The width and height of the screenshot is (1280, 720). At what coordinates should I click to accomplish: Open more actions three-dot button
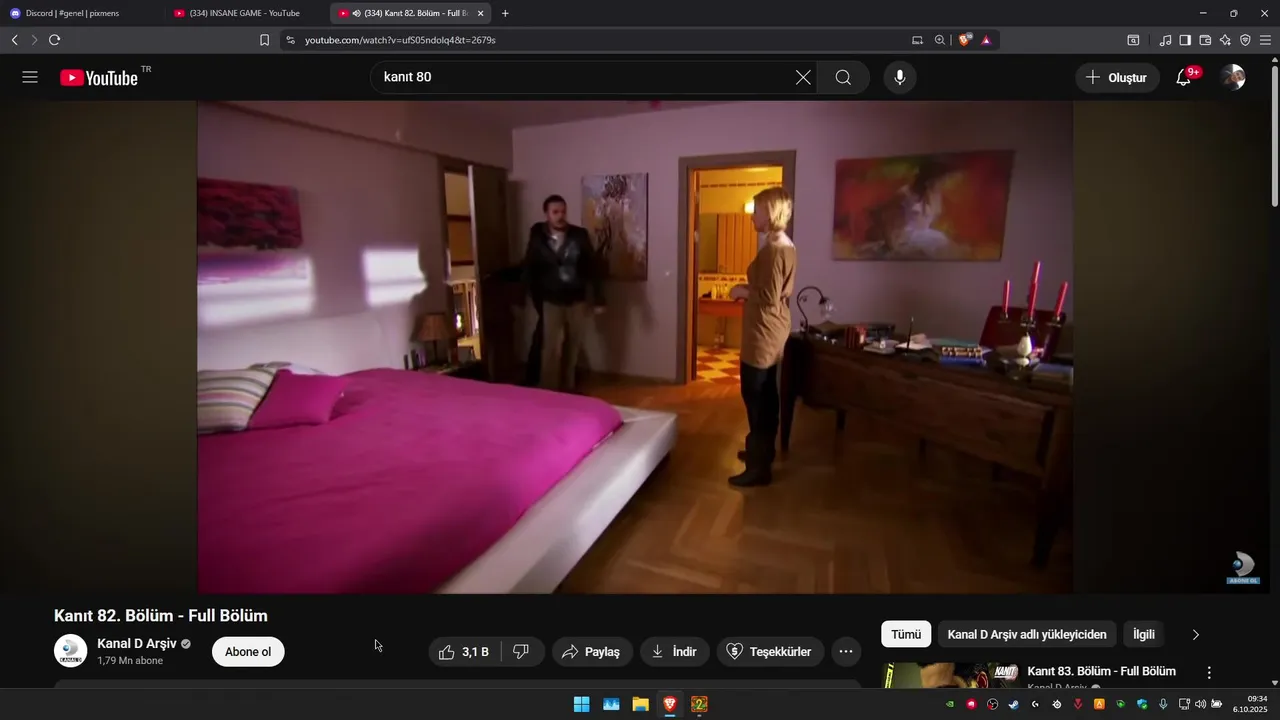[846, 652]
